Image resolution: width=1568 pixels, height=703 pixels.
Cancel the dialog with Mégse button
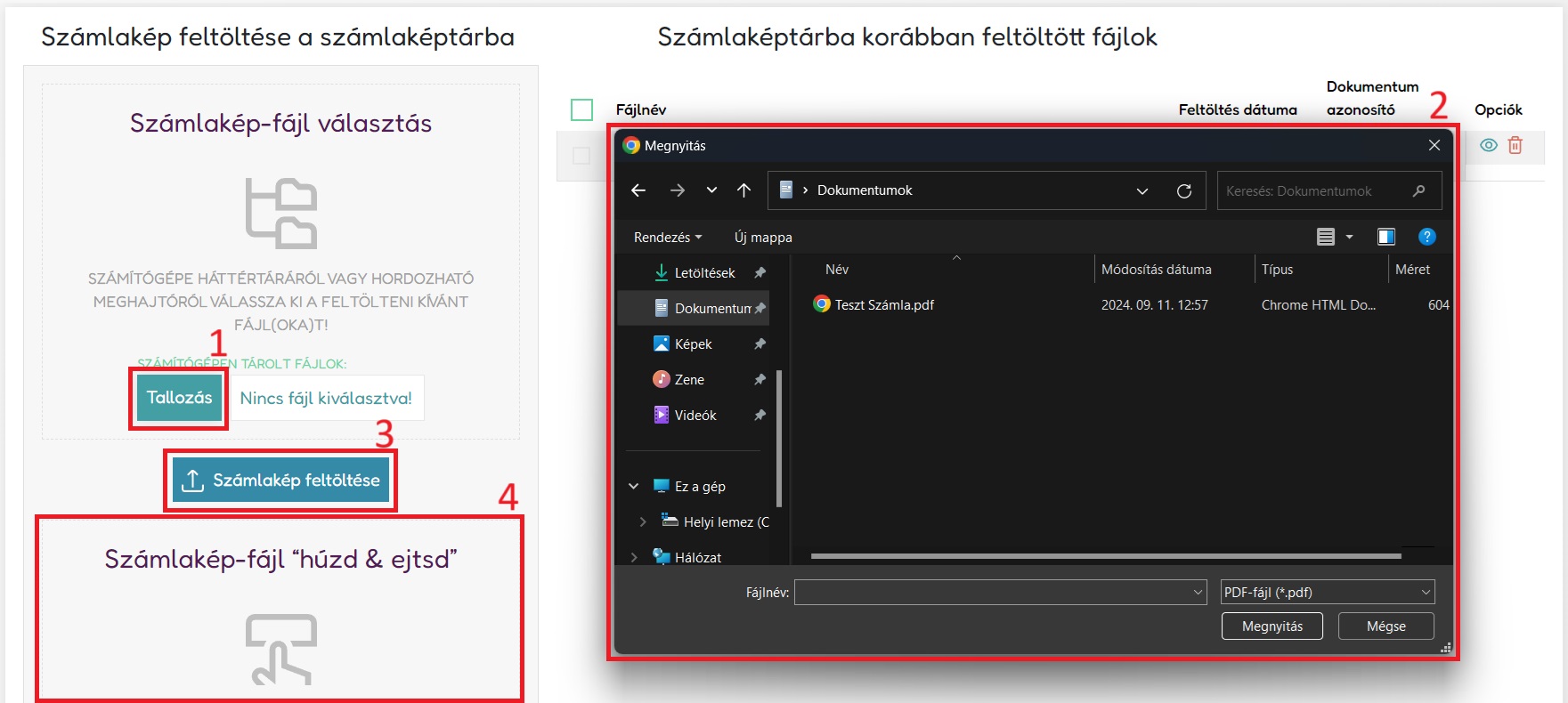1385,626
